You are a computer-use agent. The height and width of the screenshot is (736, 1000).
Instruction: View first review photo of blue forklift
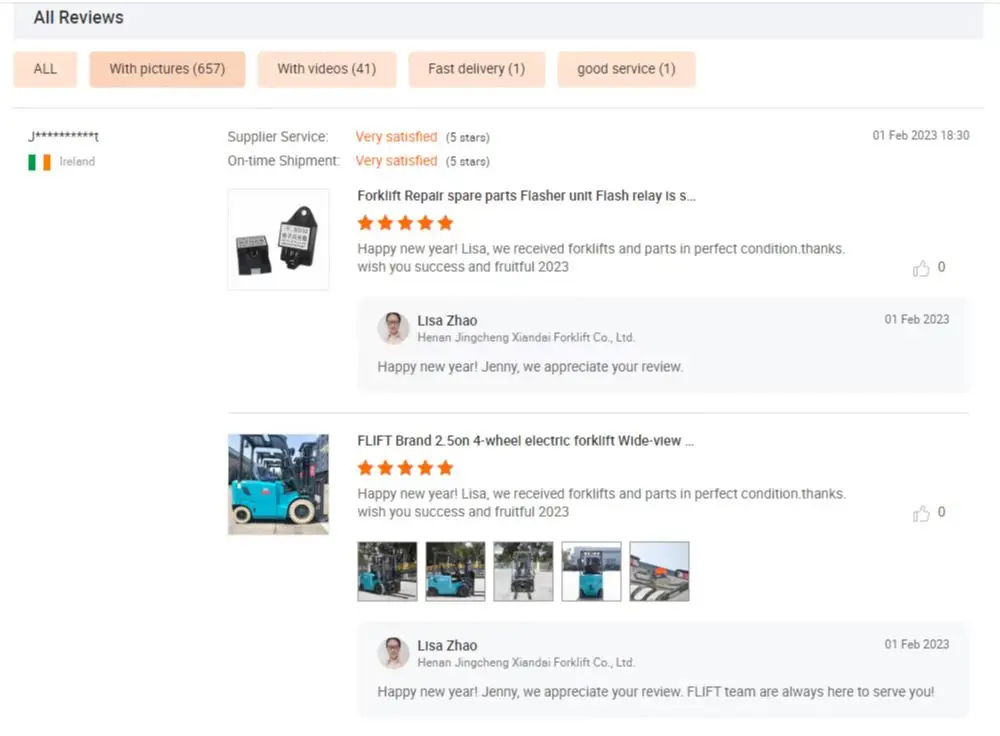pyautogui.click(x=387, y=571)
